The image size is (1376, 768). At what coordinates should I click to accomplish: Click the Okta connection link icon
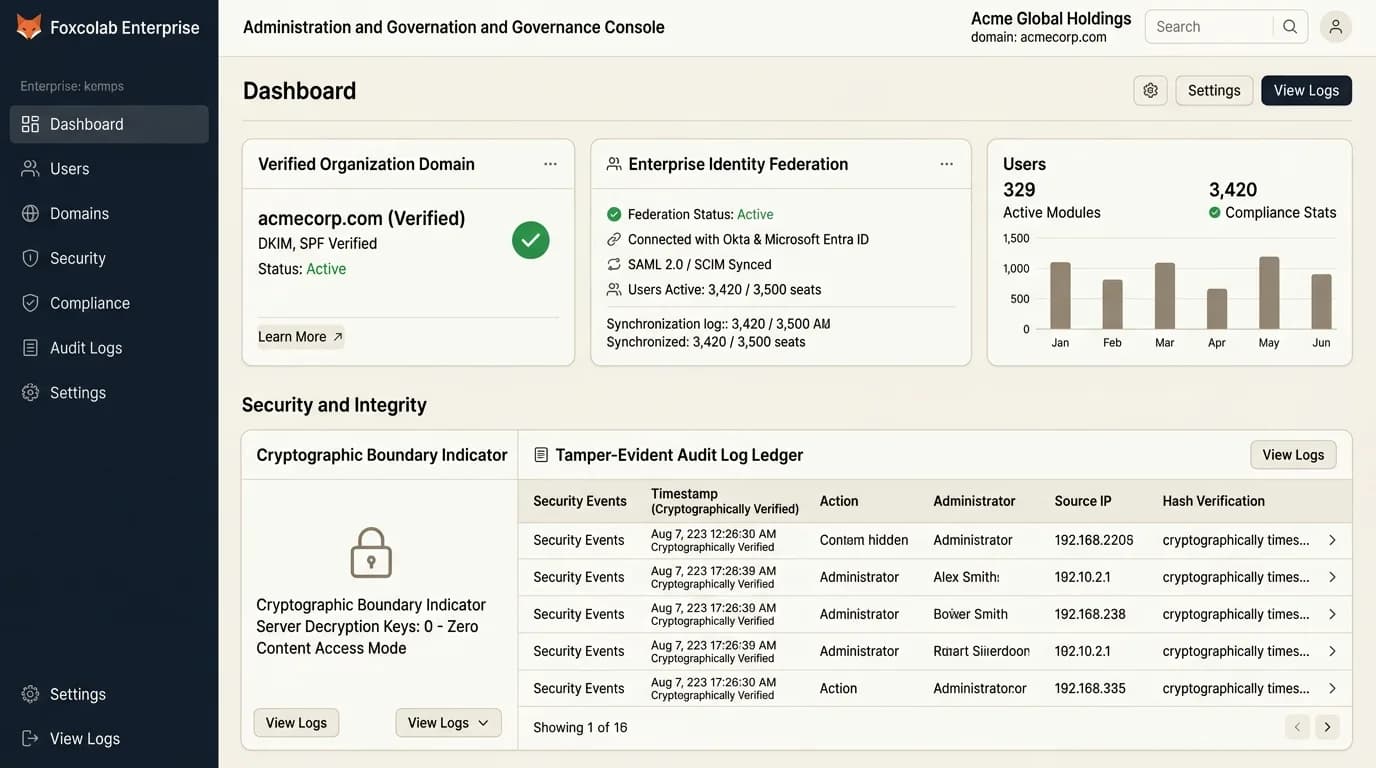point(614,240)
